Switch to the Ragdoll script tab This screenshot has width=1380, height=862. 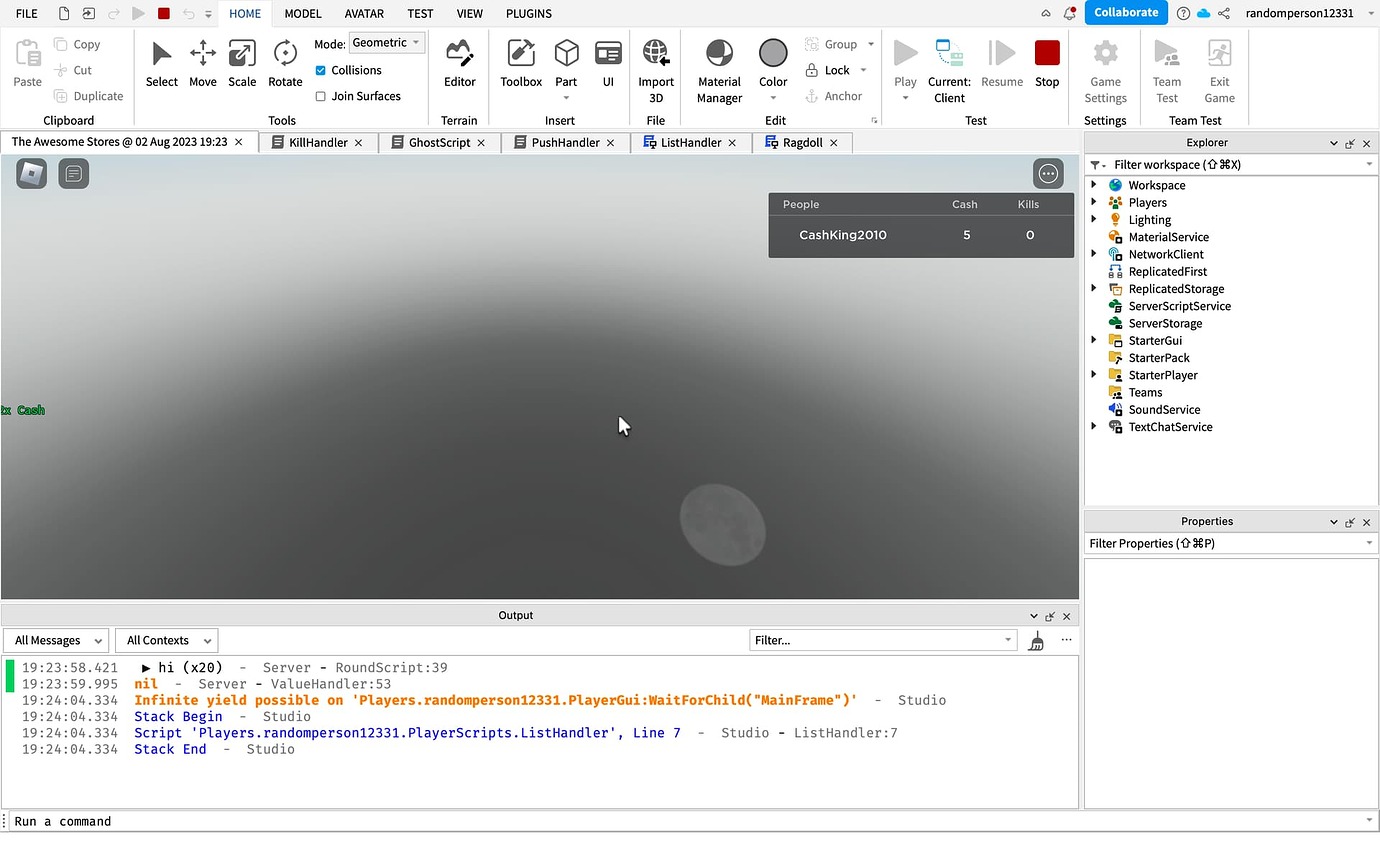click(x=802, y=143)
